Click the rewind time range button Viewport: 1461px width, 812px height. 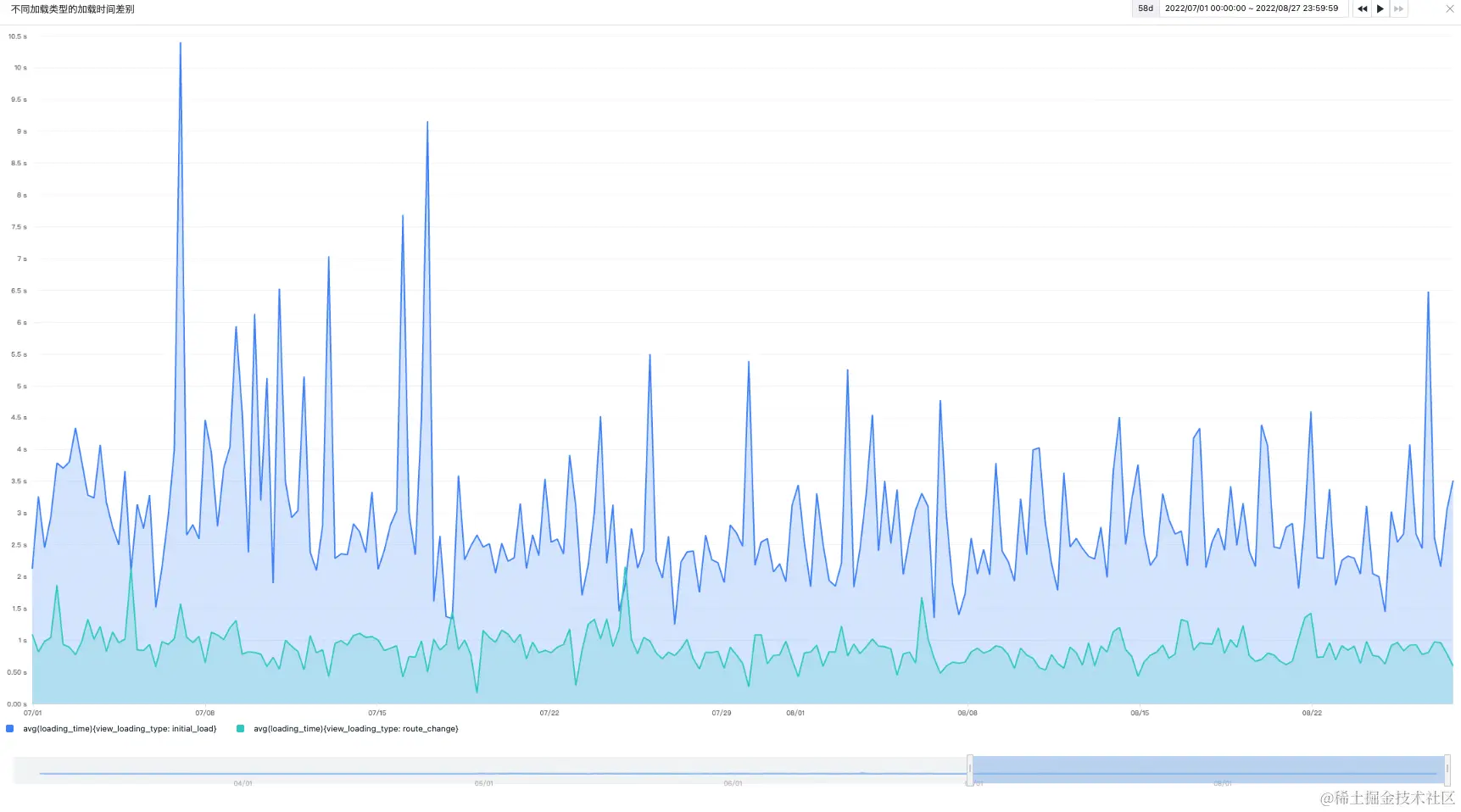pyautogui.click(x=1363, y=8)
